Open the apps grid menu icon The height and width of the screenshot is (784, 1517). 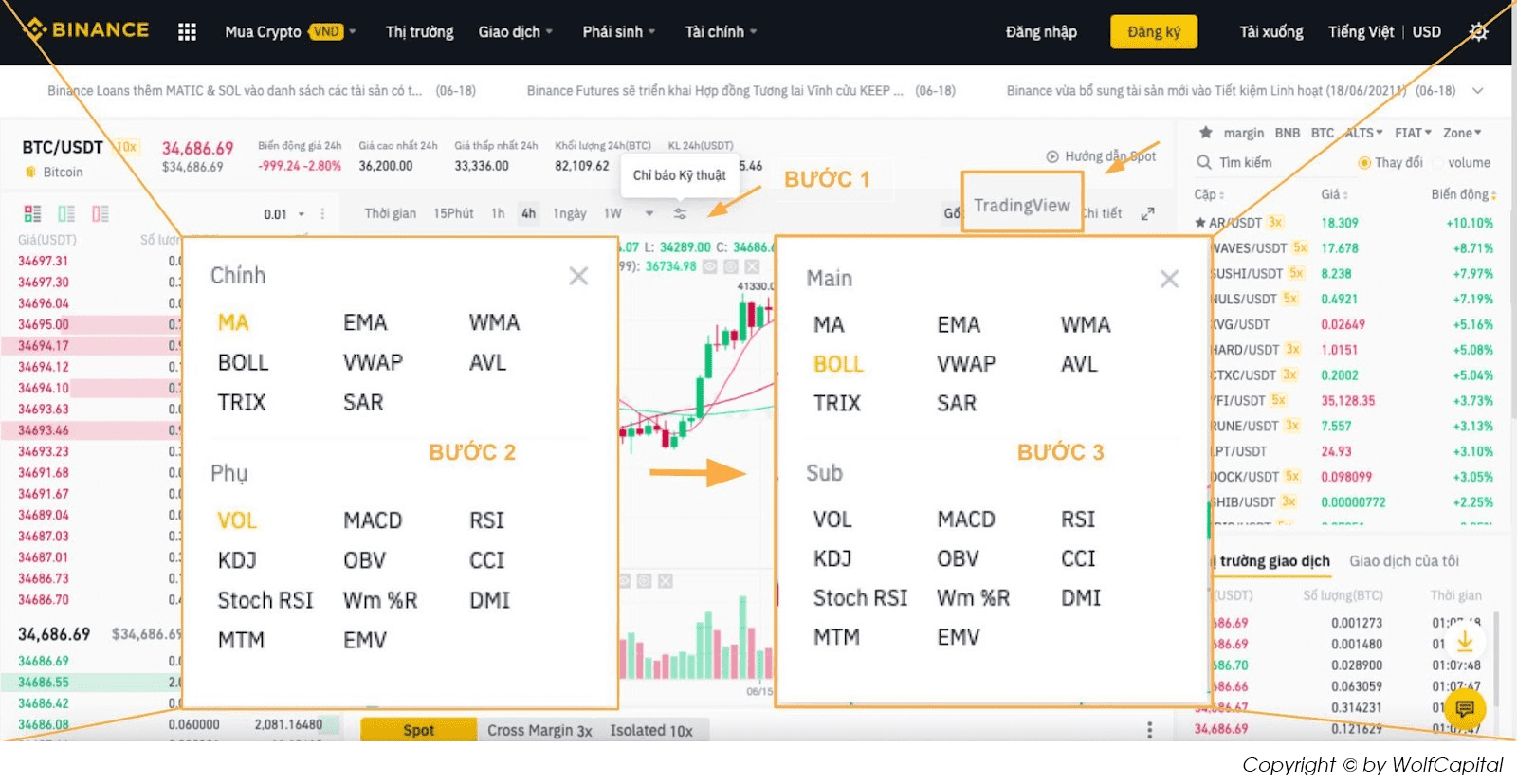click(x=187, y=32)
